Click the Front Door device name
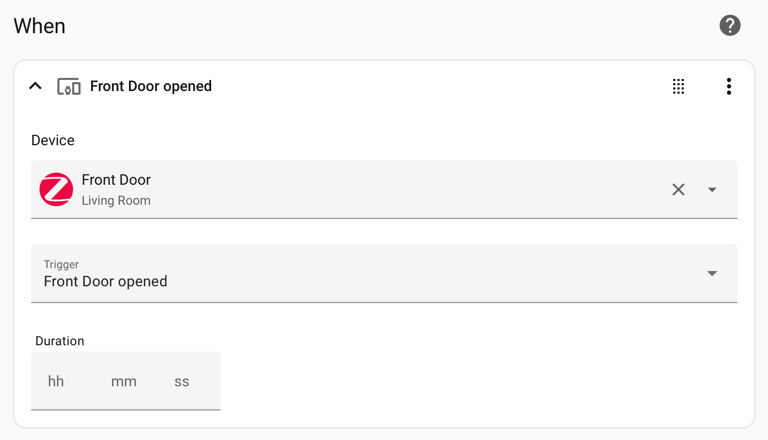The image size is (768, 440). 116,180
